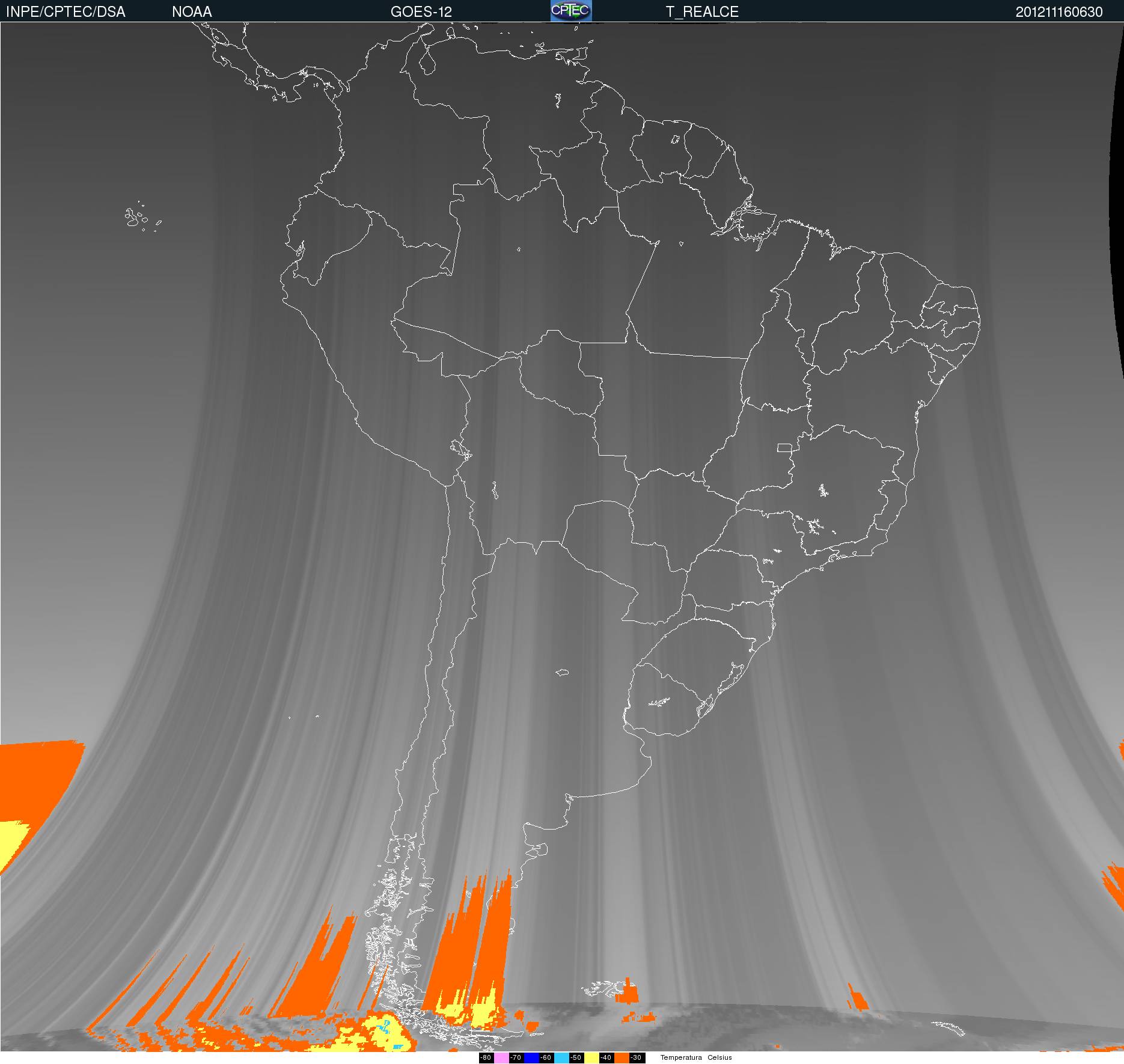
Task: Select the light blue legend color swatch
Action: [x=561, y=1058]
